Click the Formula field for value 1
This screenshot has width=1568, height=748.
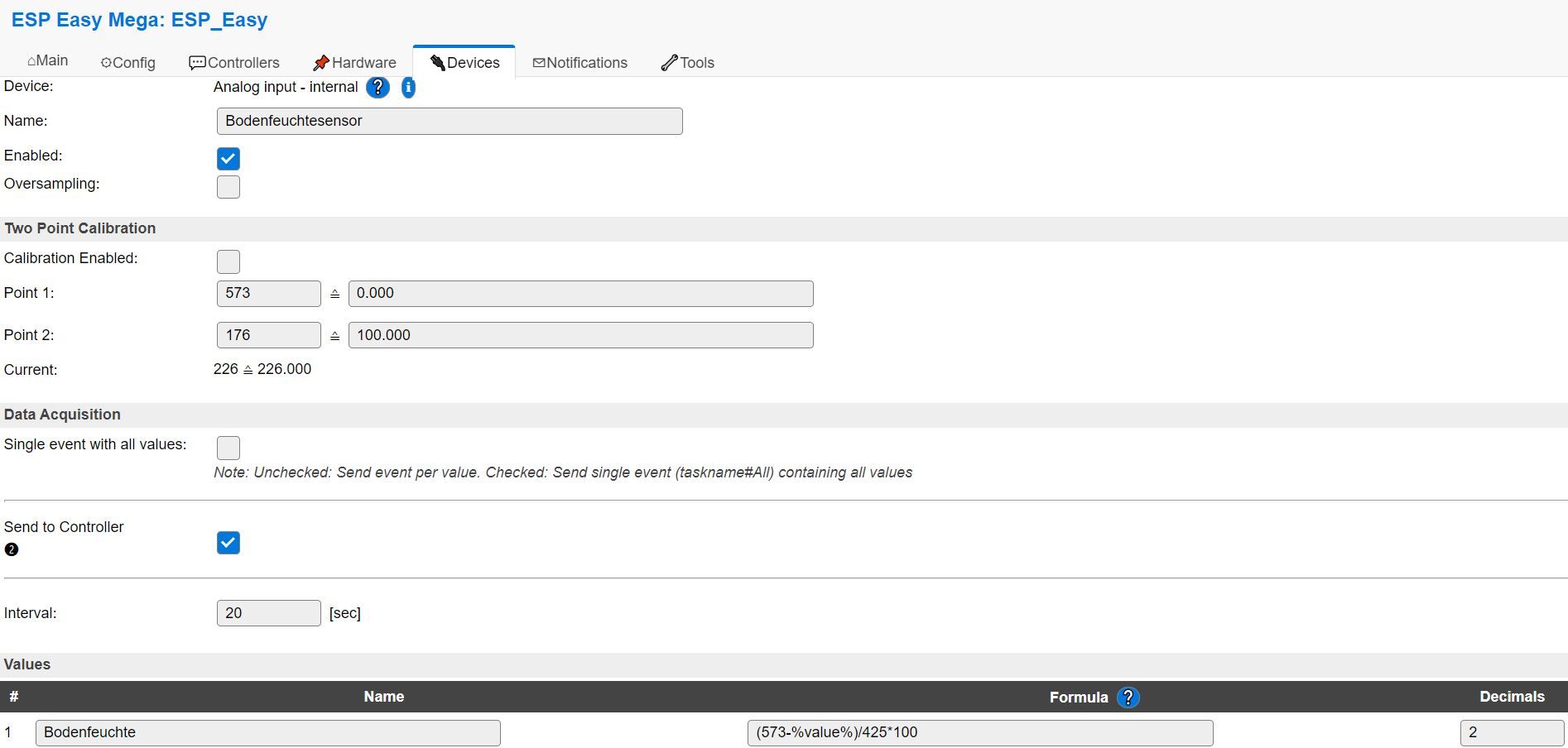pyautogui.click(x=980, y=732)
